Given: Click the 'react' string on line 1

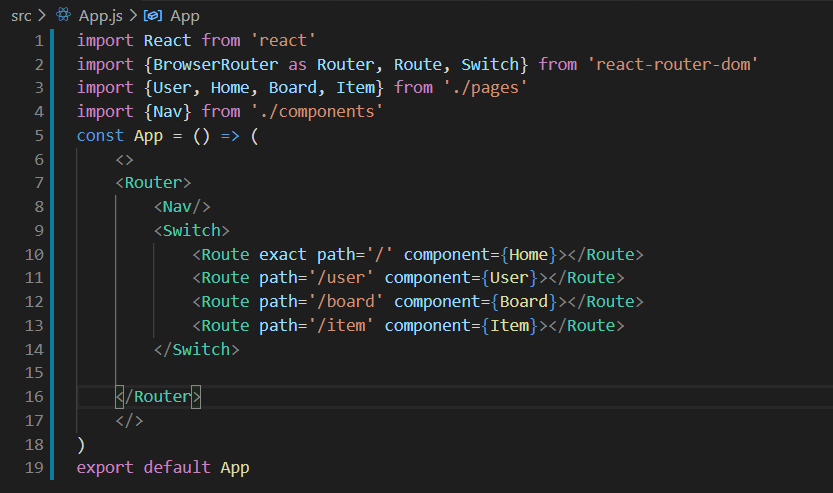Looking at the screenshot, I should point(283,40).
